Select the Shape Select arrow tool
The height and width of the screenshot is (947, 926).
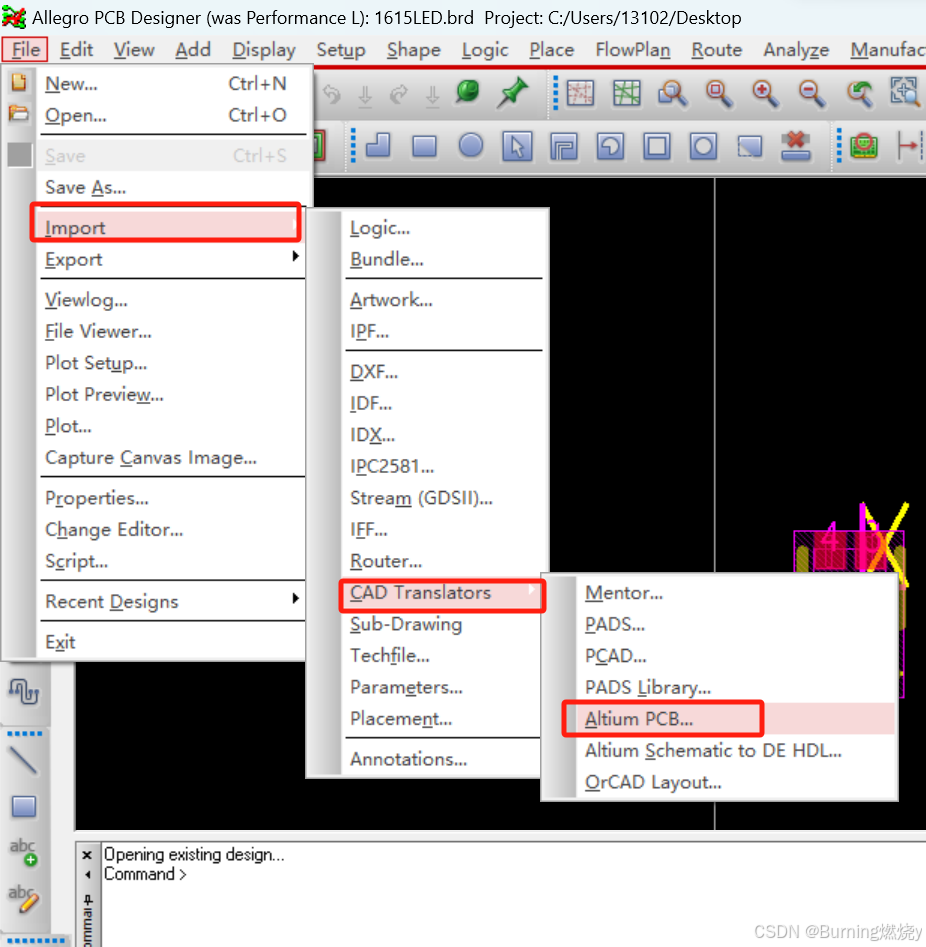[517, 146]
